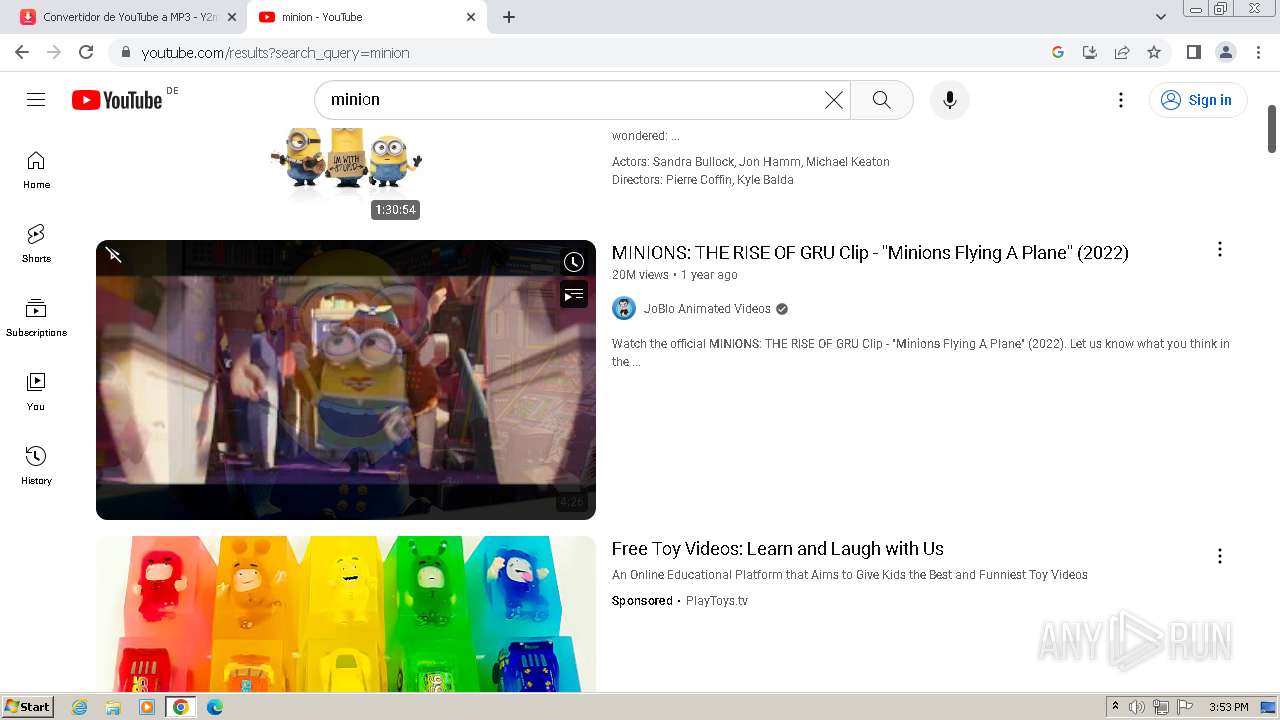The height and width of the screenshot is (720, 1280).
Task: Open You section in the sidebar
Action: click(36, 392)
